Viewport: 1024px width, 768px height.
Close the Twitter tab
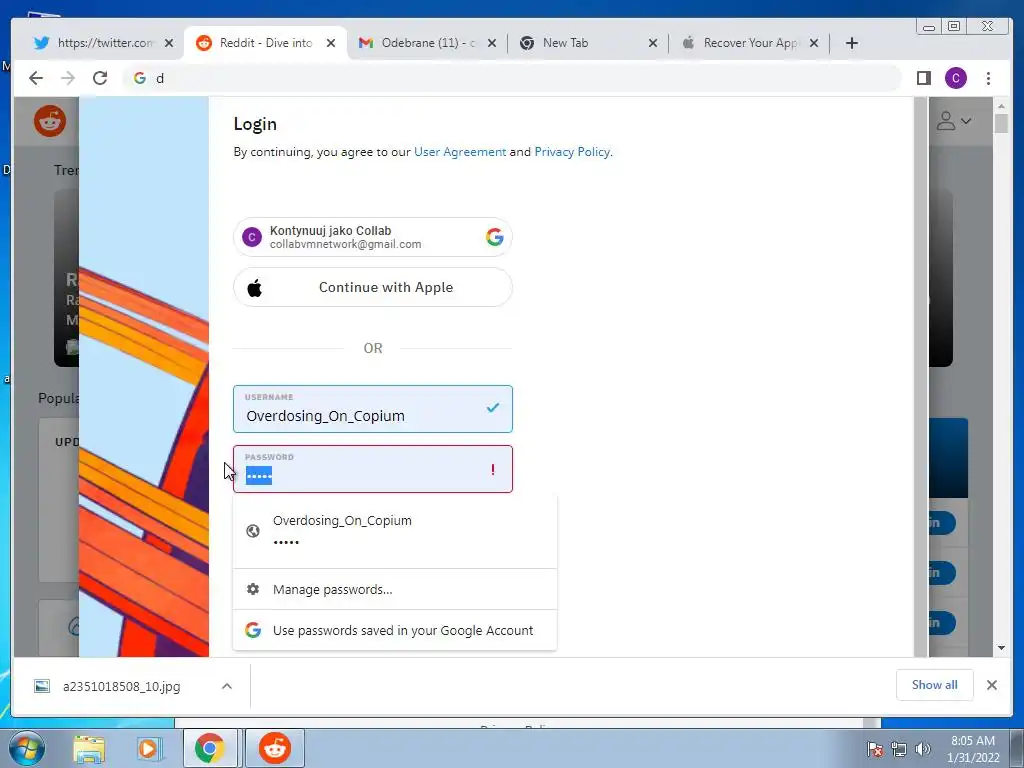click(168, 43)
